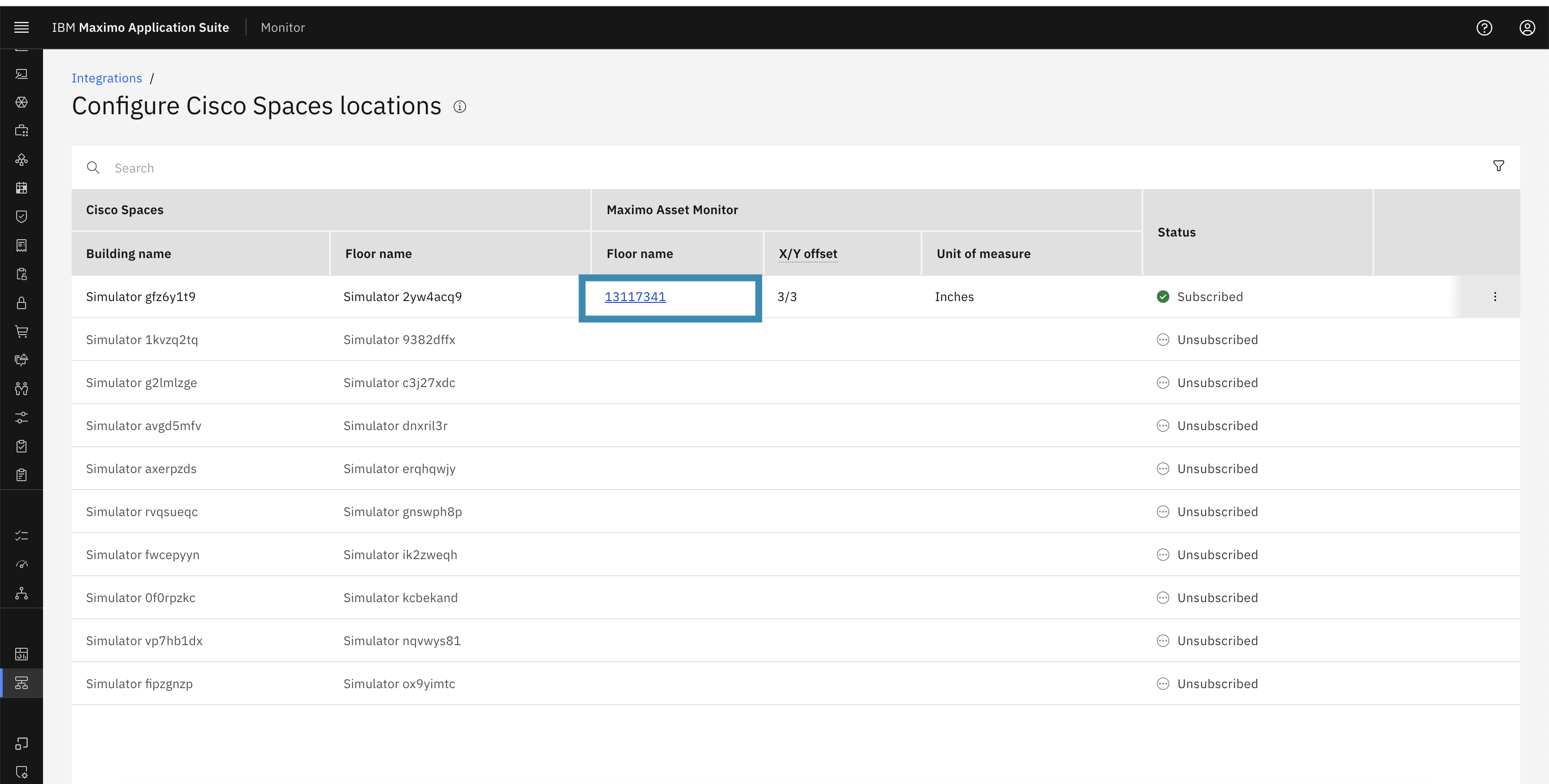This screenshot has height=784, width=1549.
Task: Click the highlighted sidebar integrations icon
Action: (x=22, y=683)
